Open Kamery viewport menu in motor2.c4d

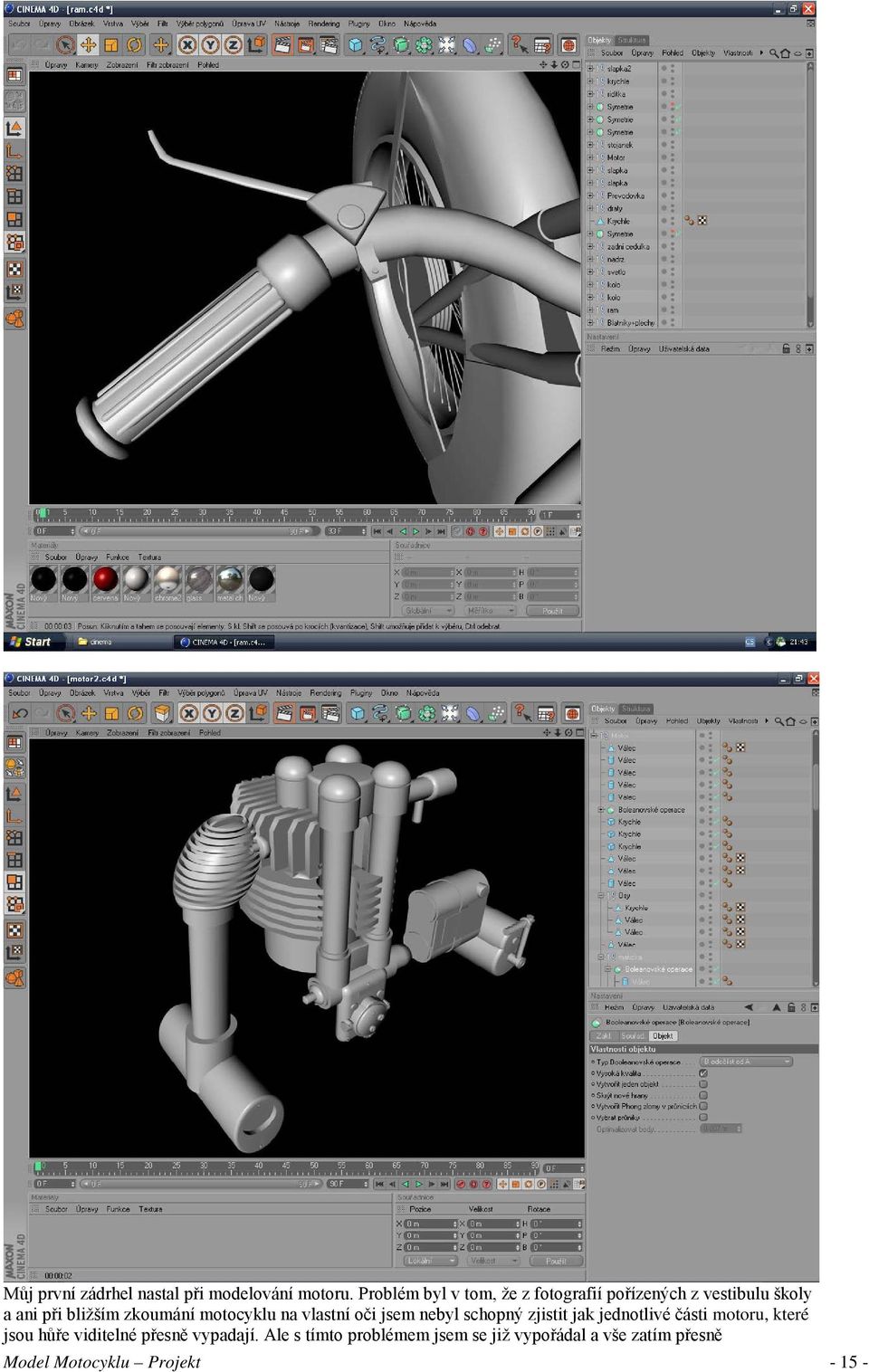click(x=88, y=732)
